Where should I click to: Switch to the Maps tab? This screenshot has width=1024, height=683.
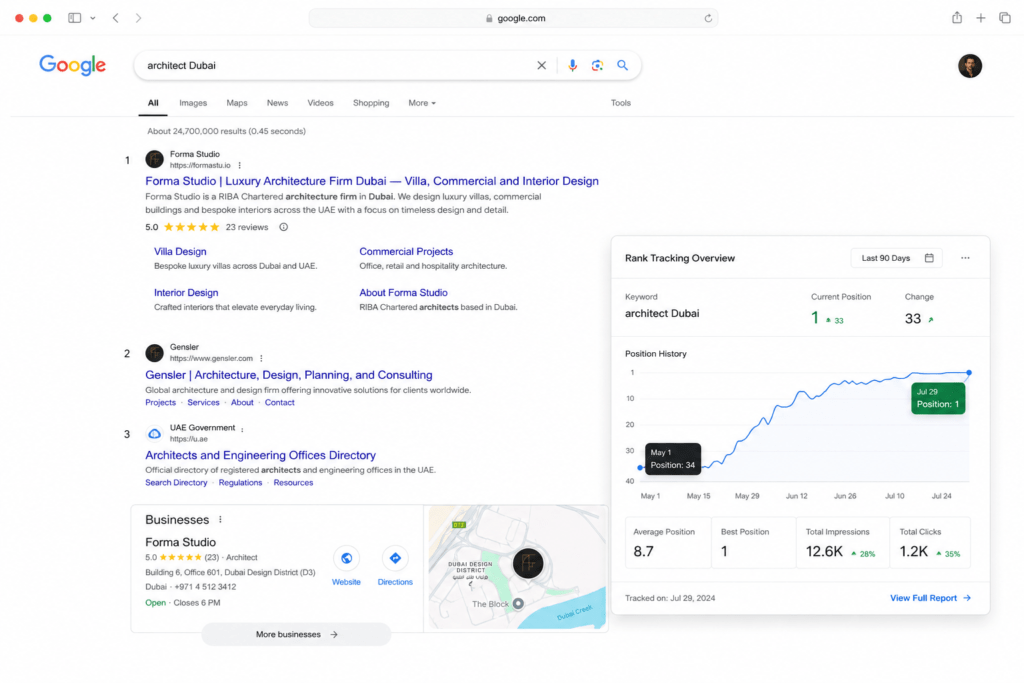pos(236,103)
